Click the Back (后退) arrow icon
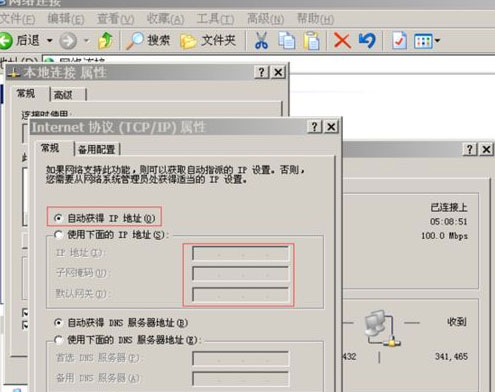Image resolution: width=495 pixels, height=392 pixels. point(6,41)
